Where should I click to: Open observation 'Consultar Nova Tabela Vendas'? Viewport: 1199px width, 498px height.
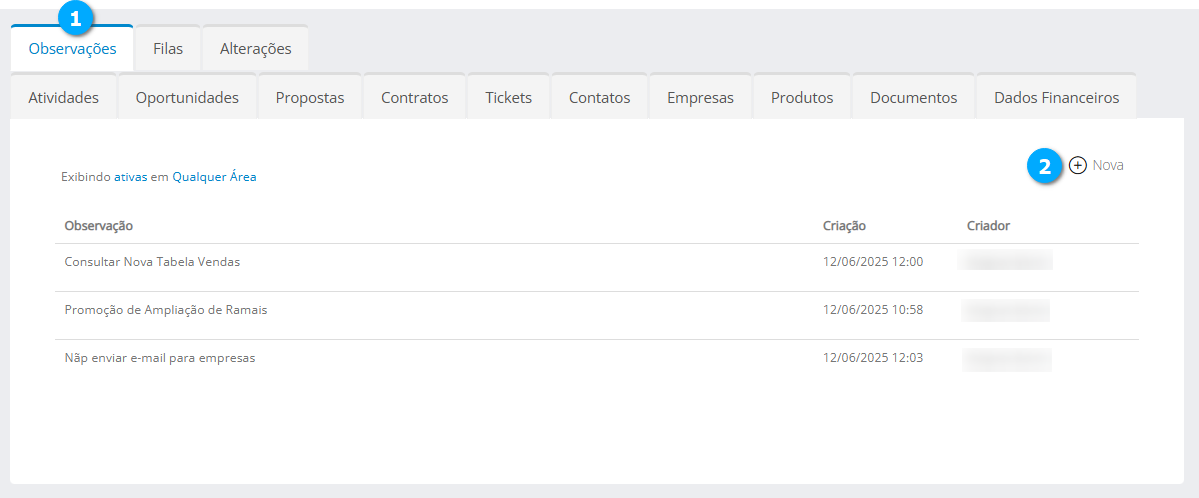(152, 262)
